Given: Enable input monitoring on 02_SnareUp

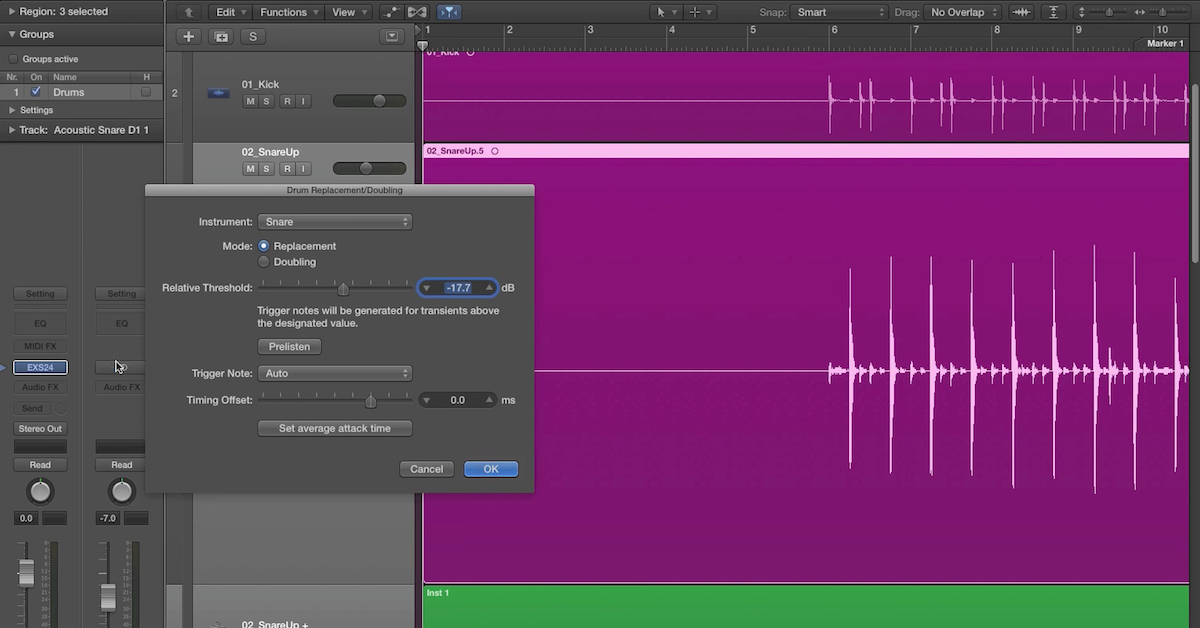Looking at the screenshot, I should point(303,169).
